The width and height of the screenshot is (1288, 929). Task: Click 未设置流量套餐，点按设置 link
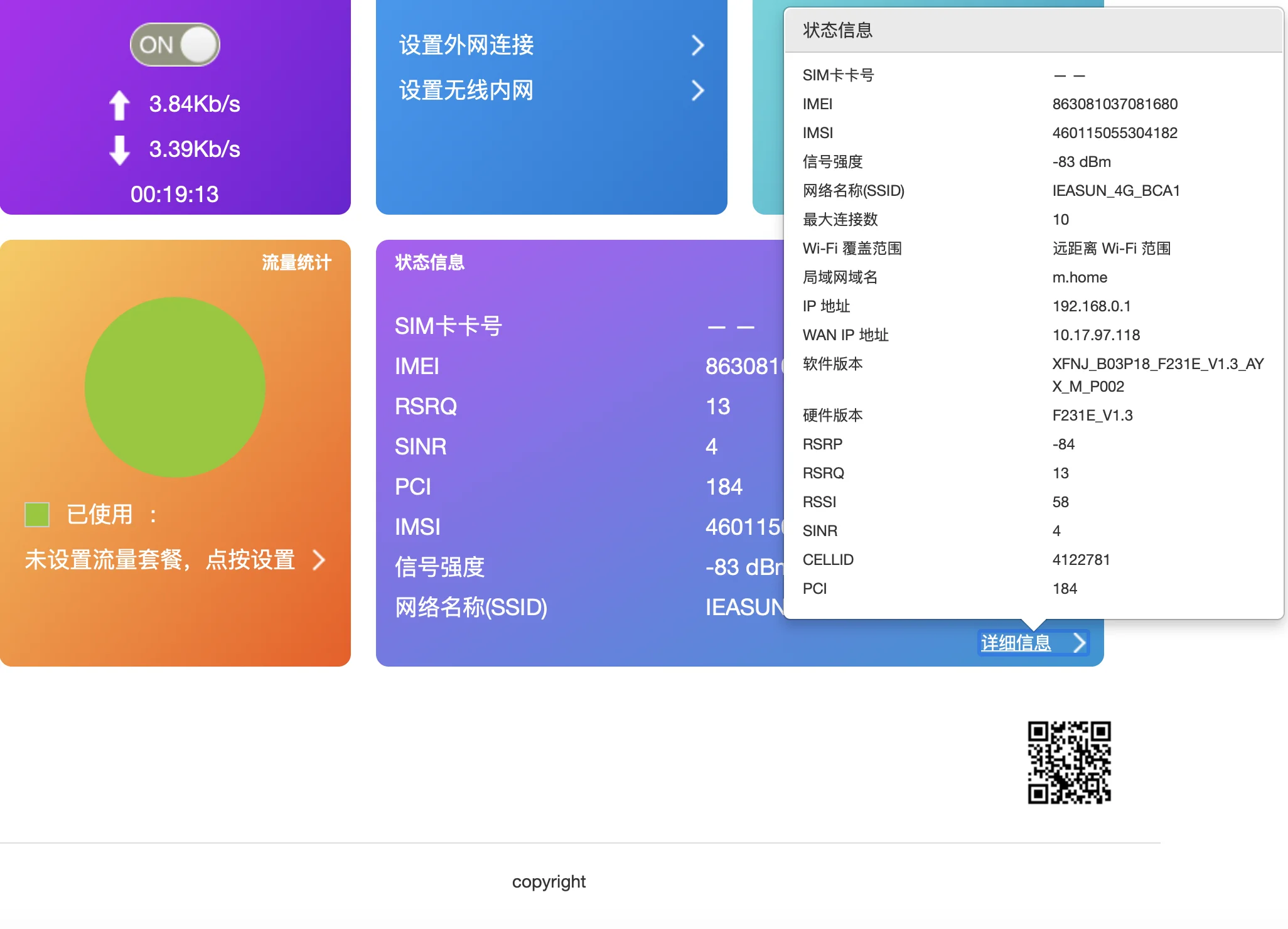(160, 559)
